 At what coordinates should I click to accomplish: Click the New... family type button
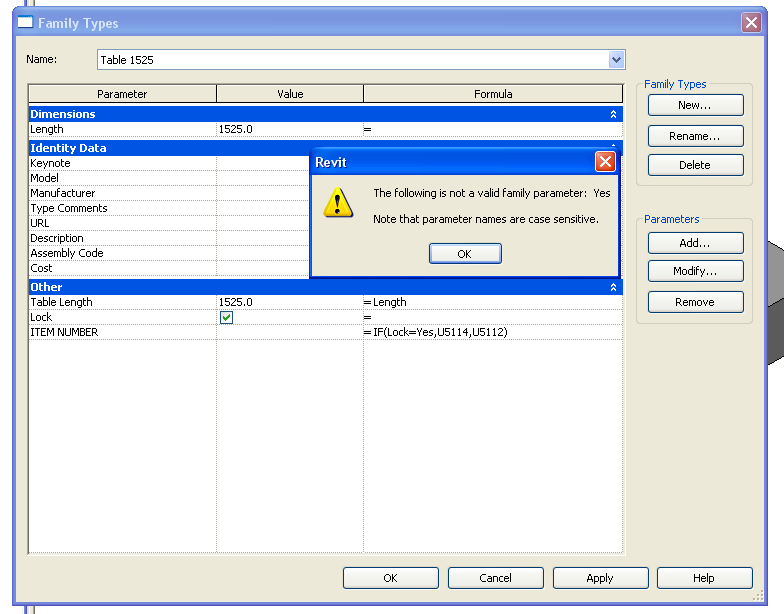(696, 105)
